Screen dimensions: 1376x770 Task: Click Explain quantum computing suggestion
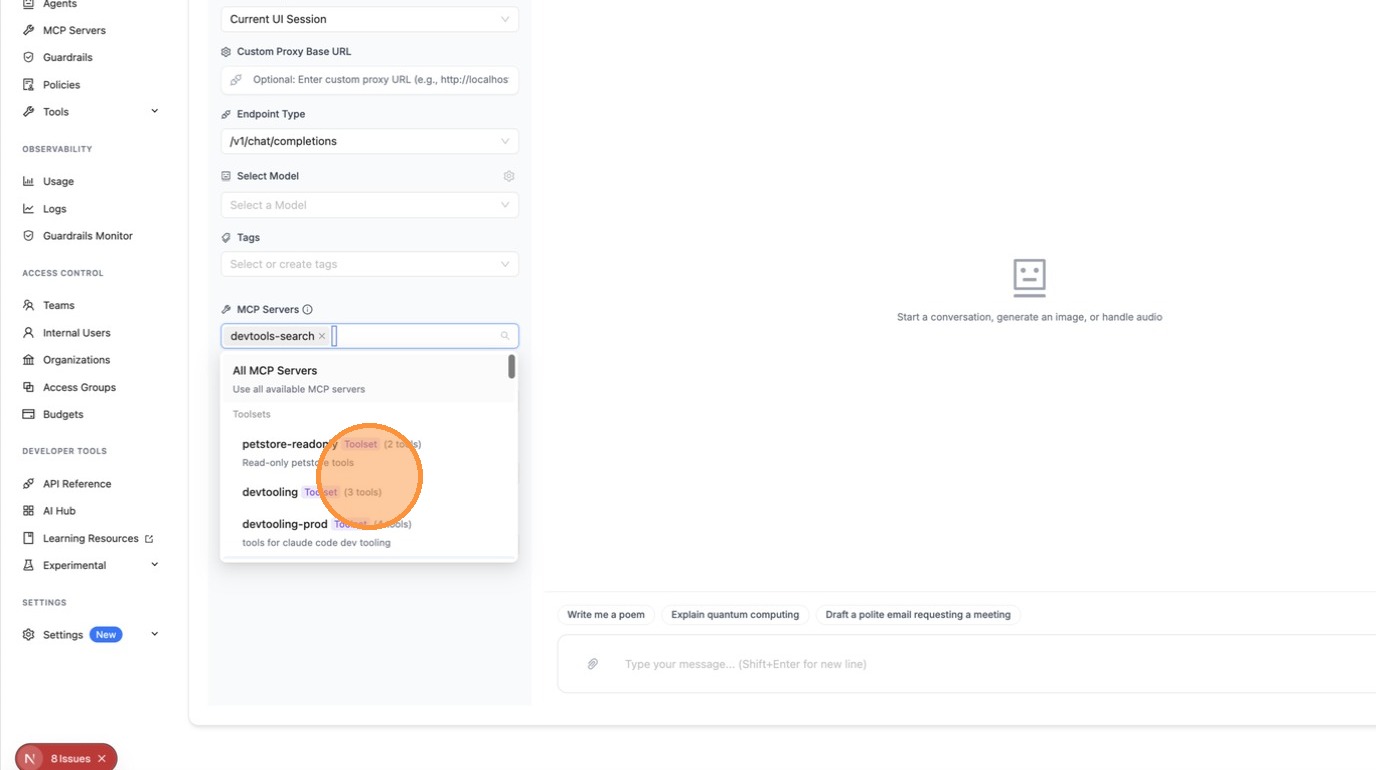[735, 615]
